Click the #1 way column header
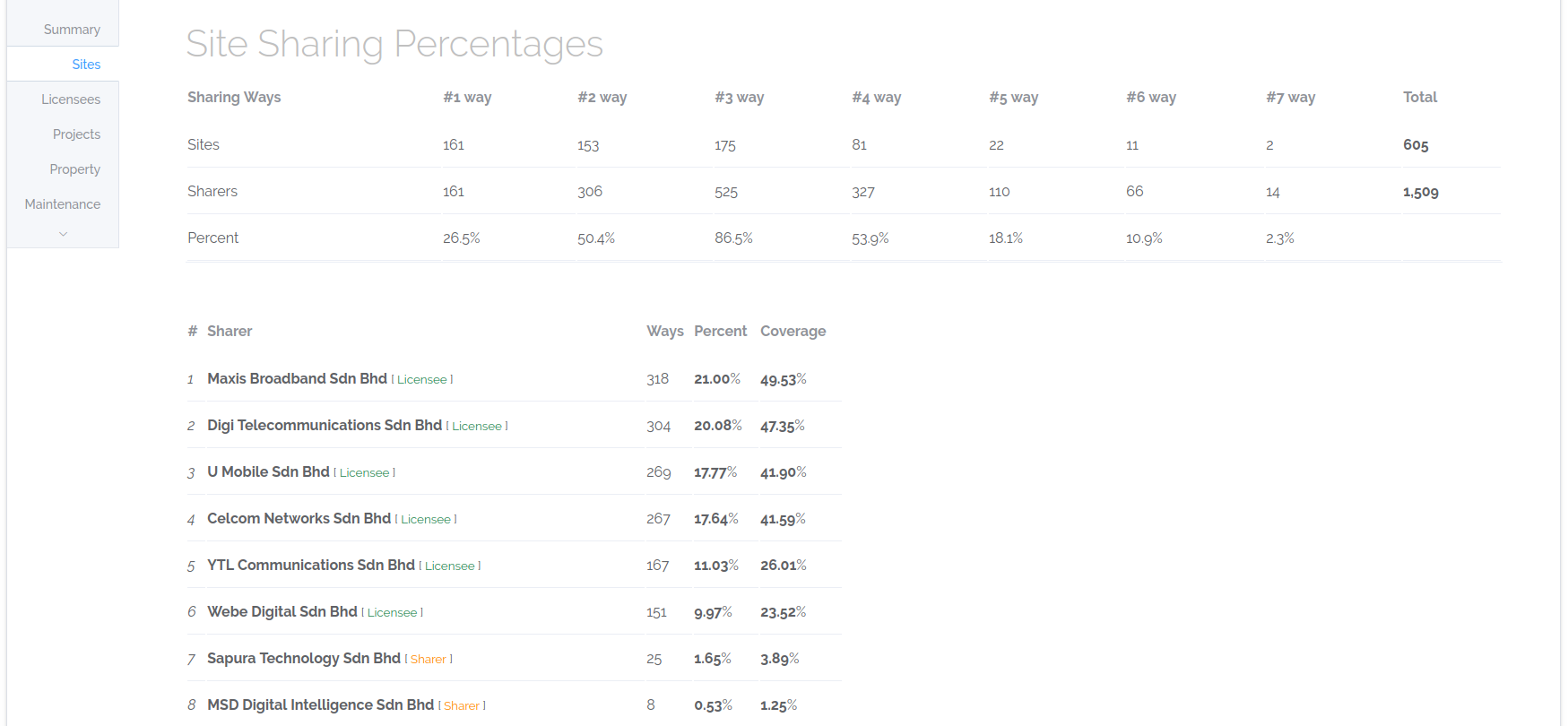 [467, 97]
